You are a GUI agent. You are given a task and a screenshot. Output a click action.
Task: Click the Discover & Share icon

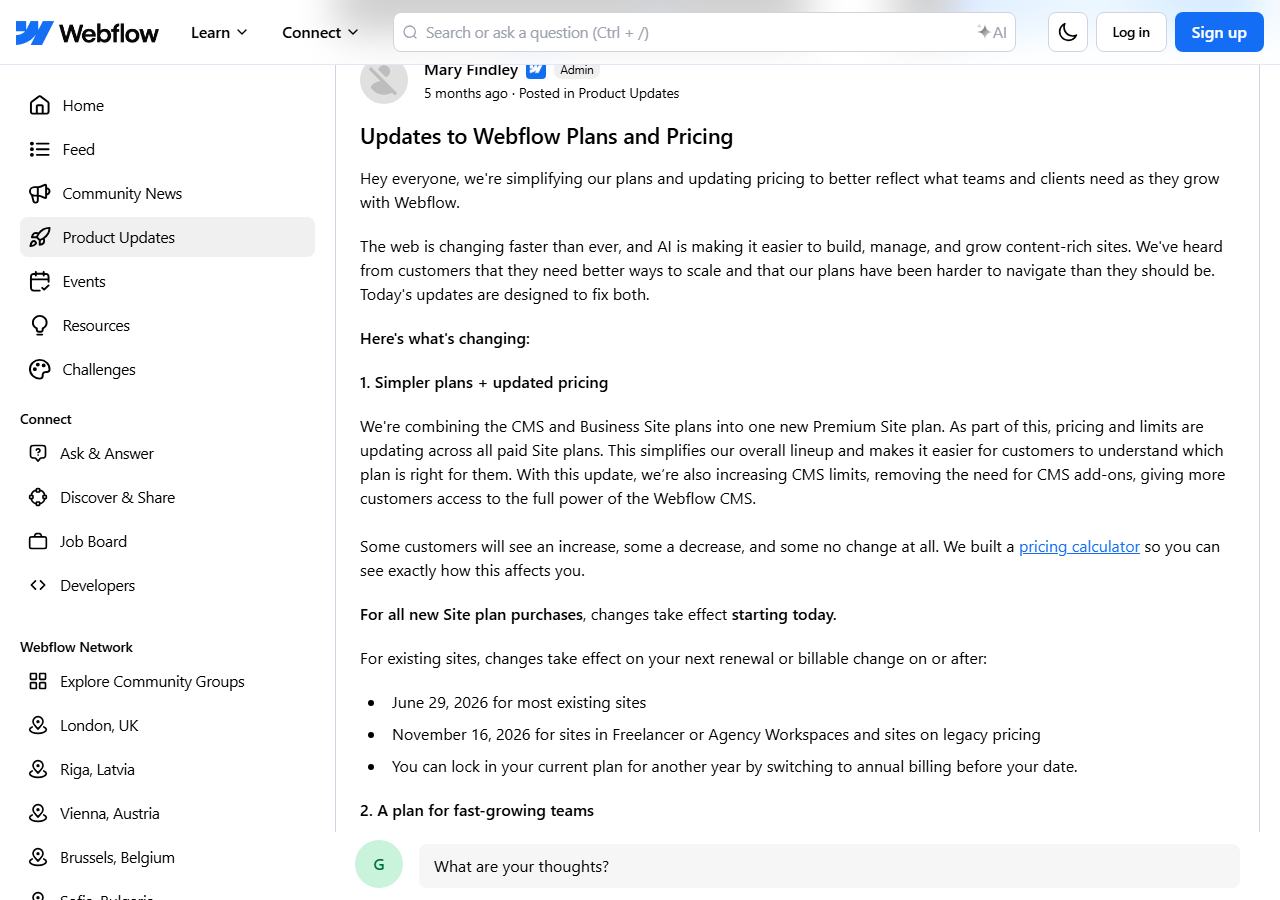pos(38,497)
